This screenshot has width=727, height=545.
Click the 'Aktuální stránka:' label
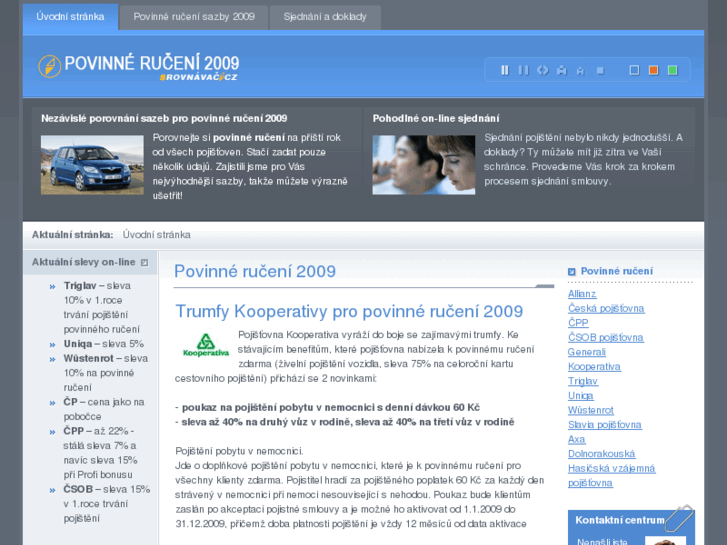click(72, 235)
